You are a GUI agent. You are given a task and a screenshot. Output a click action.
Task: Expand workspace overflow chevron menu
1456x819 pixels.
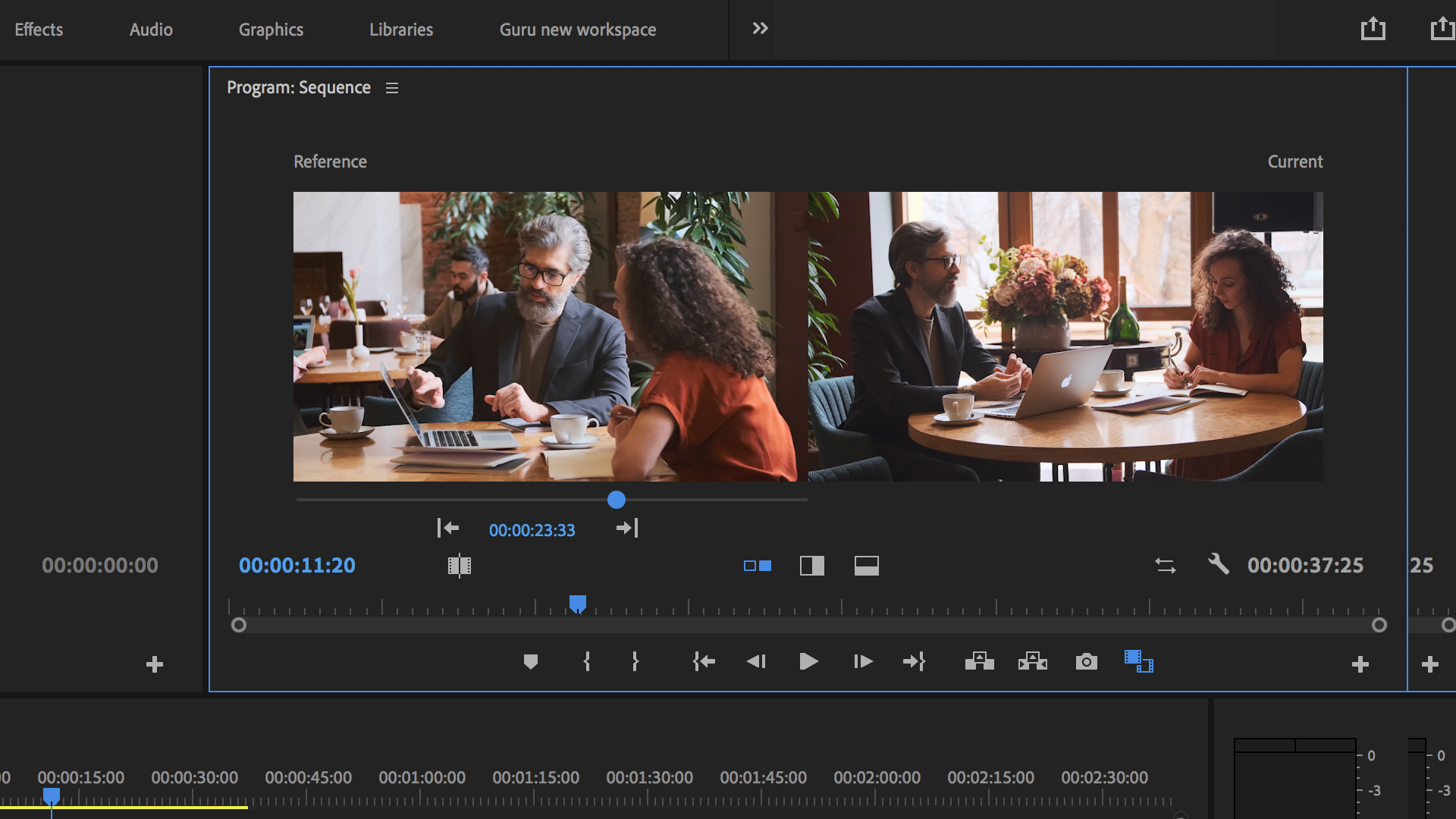coord(760,29)
